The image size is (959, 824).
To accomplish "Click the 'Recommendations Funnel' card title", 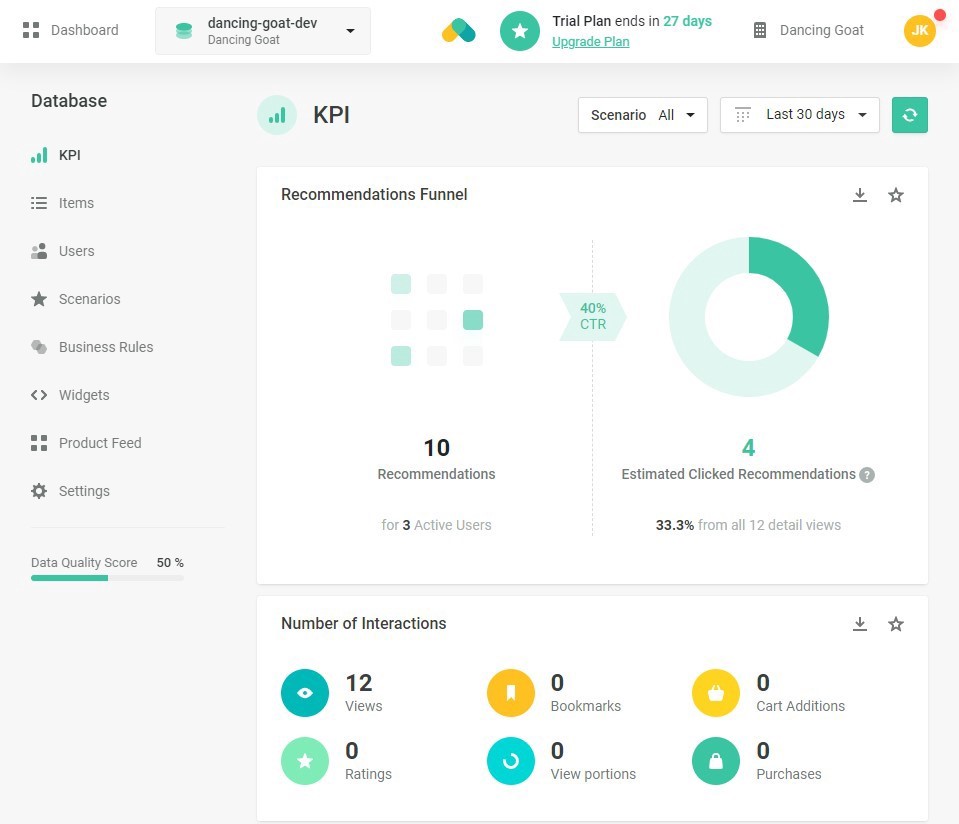I will coord(374,195).
